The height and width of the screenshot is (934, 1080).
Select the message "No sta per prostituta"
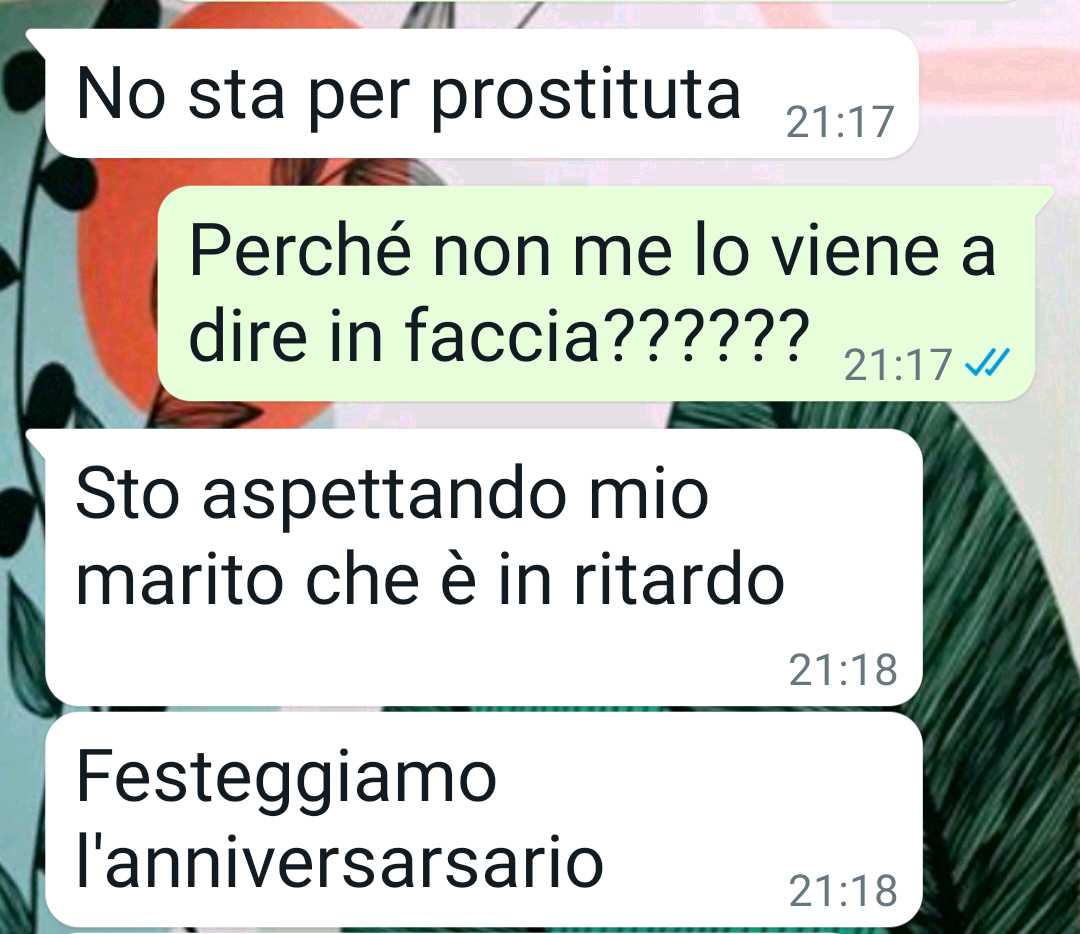[481, 94]
